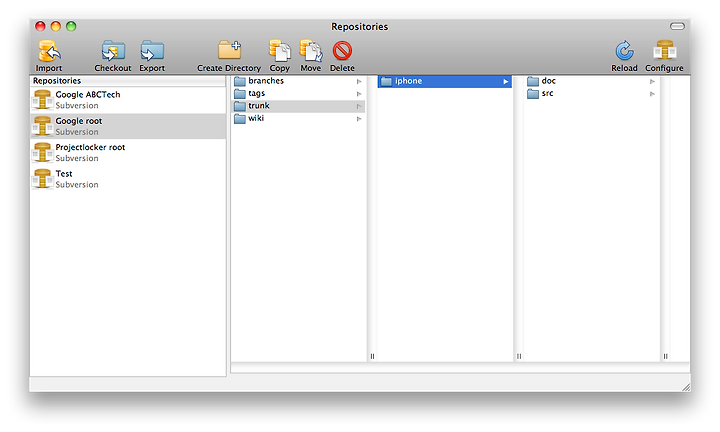Select the Google root repository icon
This screenshot has width=720, height=432.
tap(42, 126)
